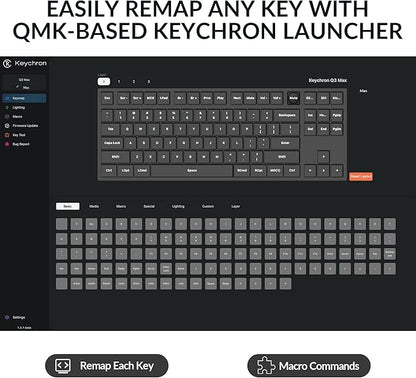Select the Enter key on keyboard
The width and height of the screenshot is (416, 378).
coord(285,143)
